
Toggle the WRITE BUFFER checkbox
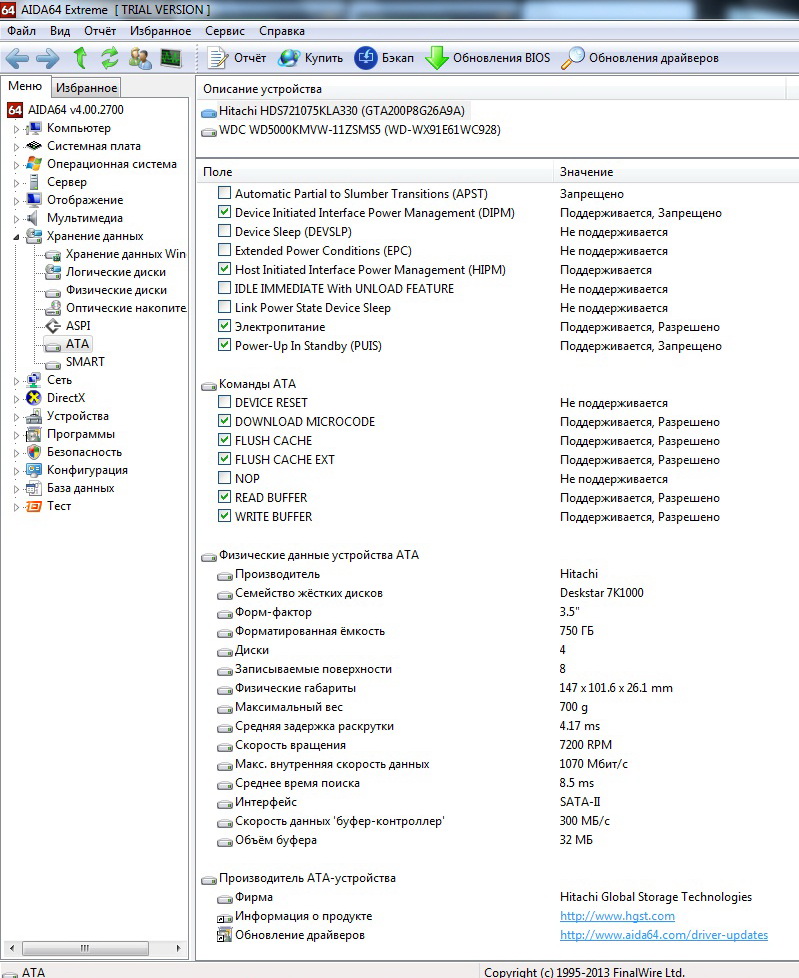pyautogui.click(x=225, y=516)
